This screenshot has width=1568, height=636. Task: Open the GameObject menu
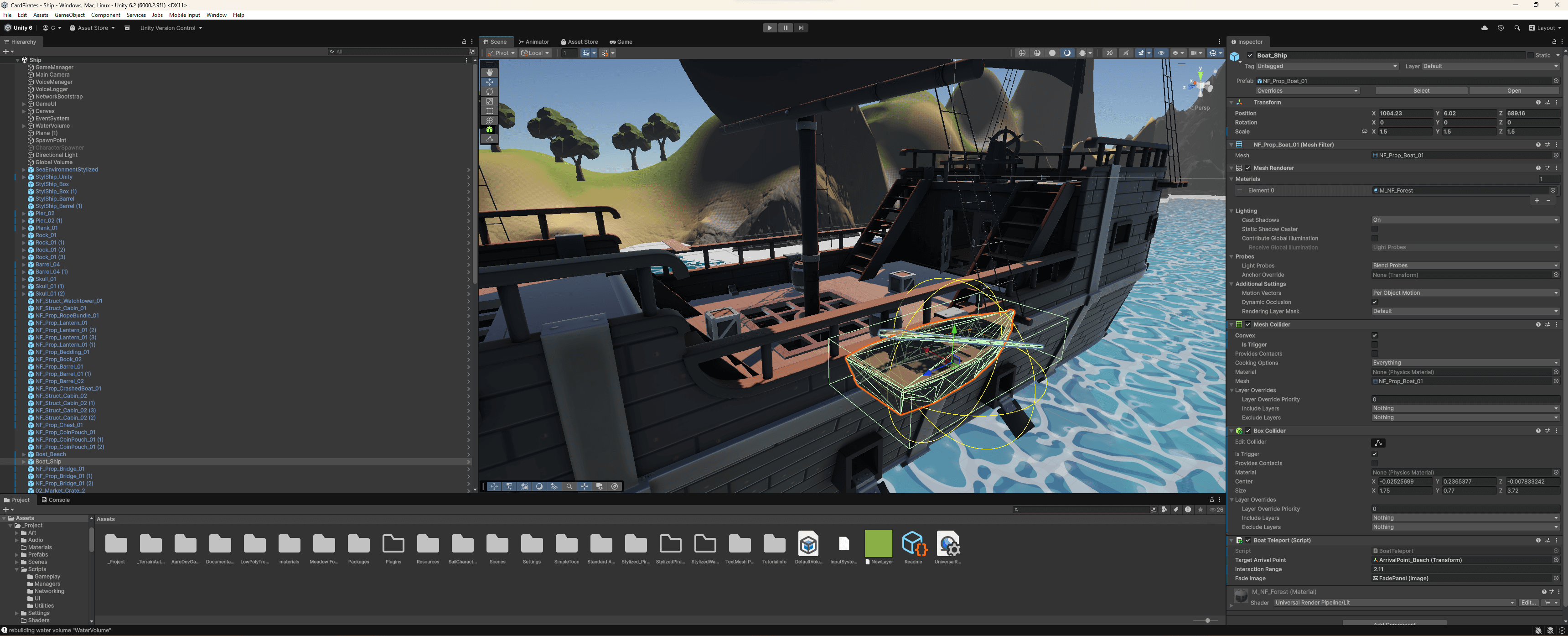point(70,15)
